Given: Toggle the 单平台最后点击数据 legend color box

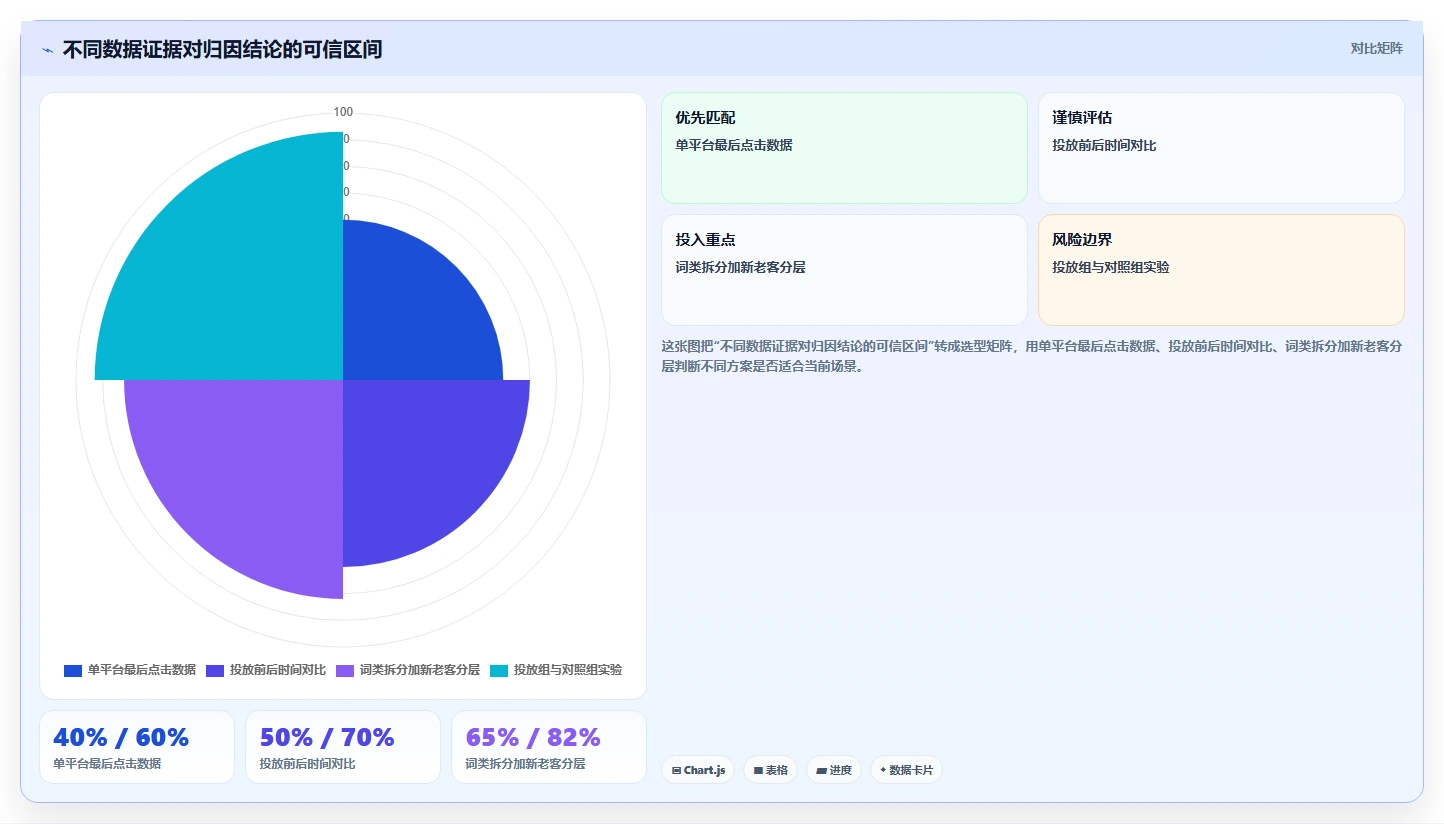Looking at the screenshot, I should pyautogui.click(x=73, y=670).
